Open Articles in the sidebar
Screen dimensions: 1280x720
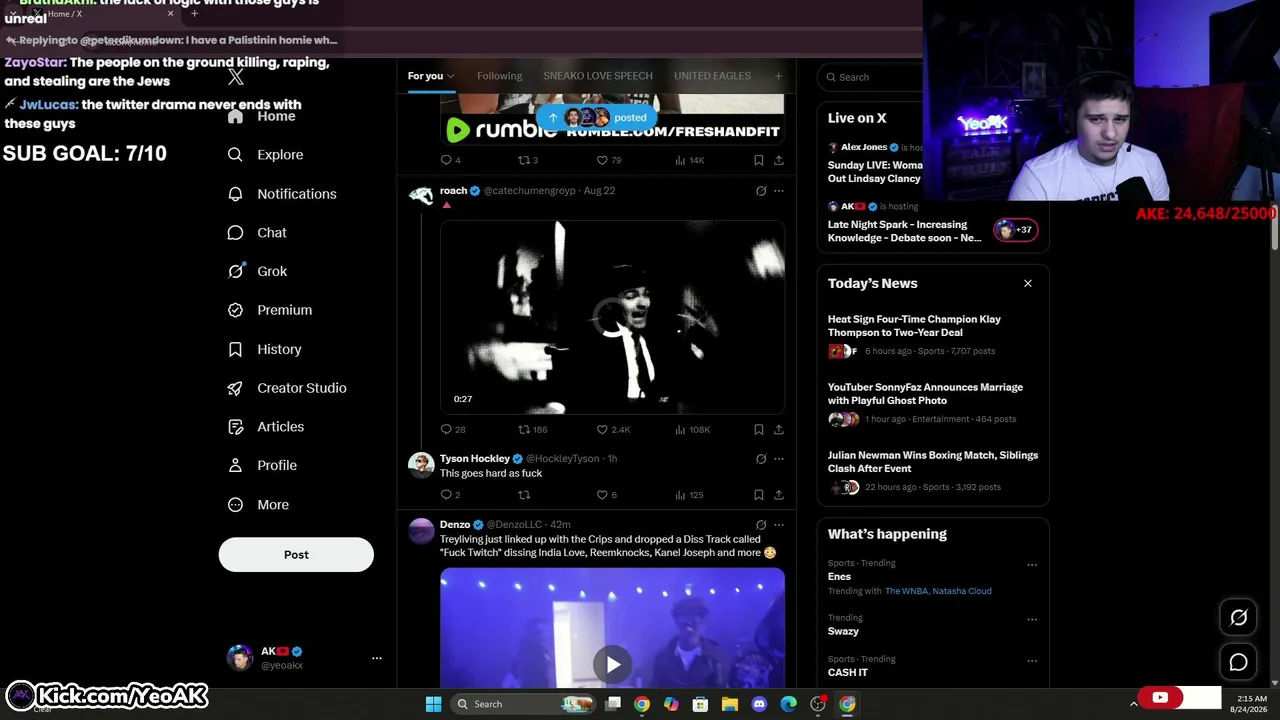(266, 427)
